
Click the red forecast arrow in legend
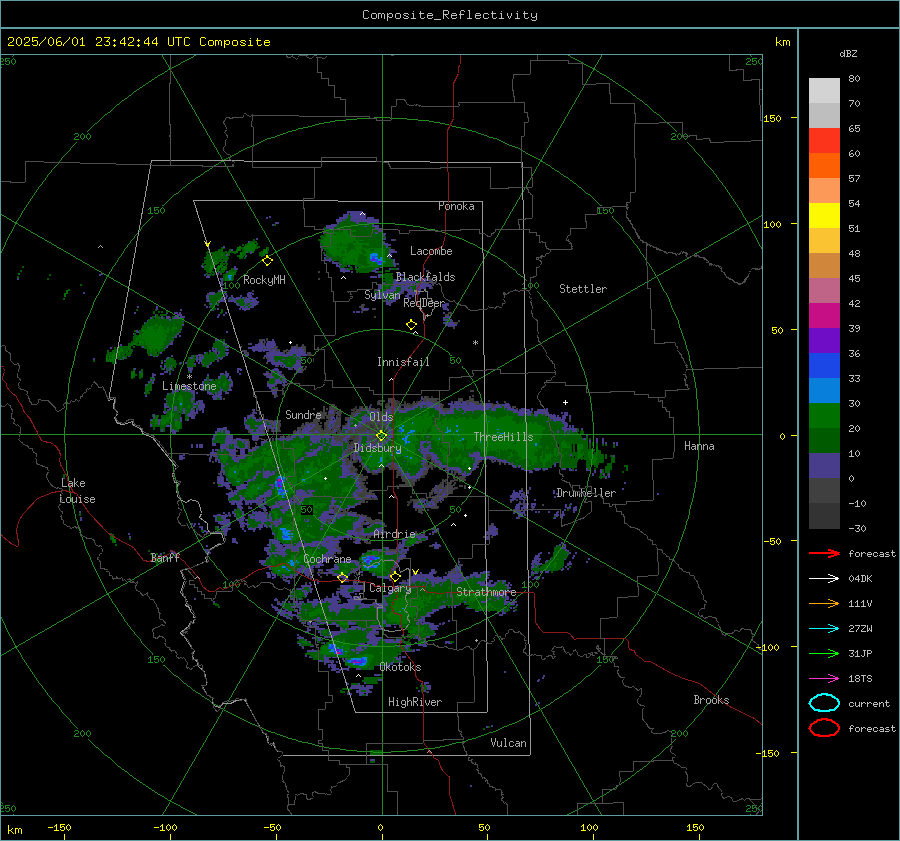[x=824, y=553]
